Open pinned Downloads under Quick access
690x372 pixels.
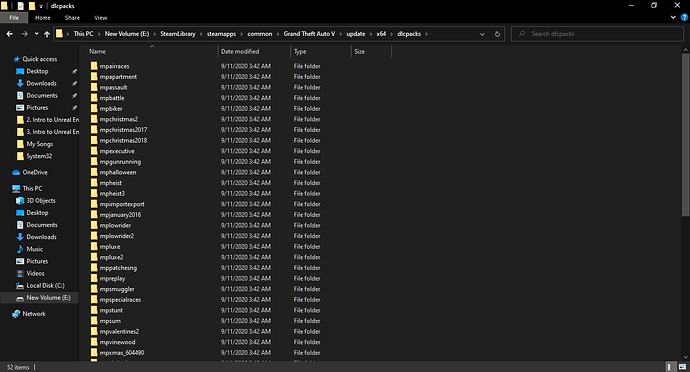tap(41, 83)
